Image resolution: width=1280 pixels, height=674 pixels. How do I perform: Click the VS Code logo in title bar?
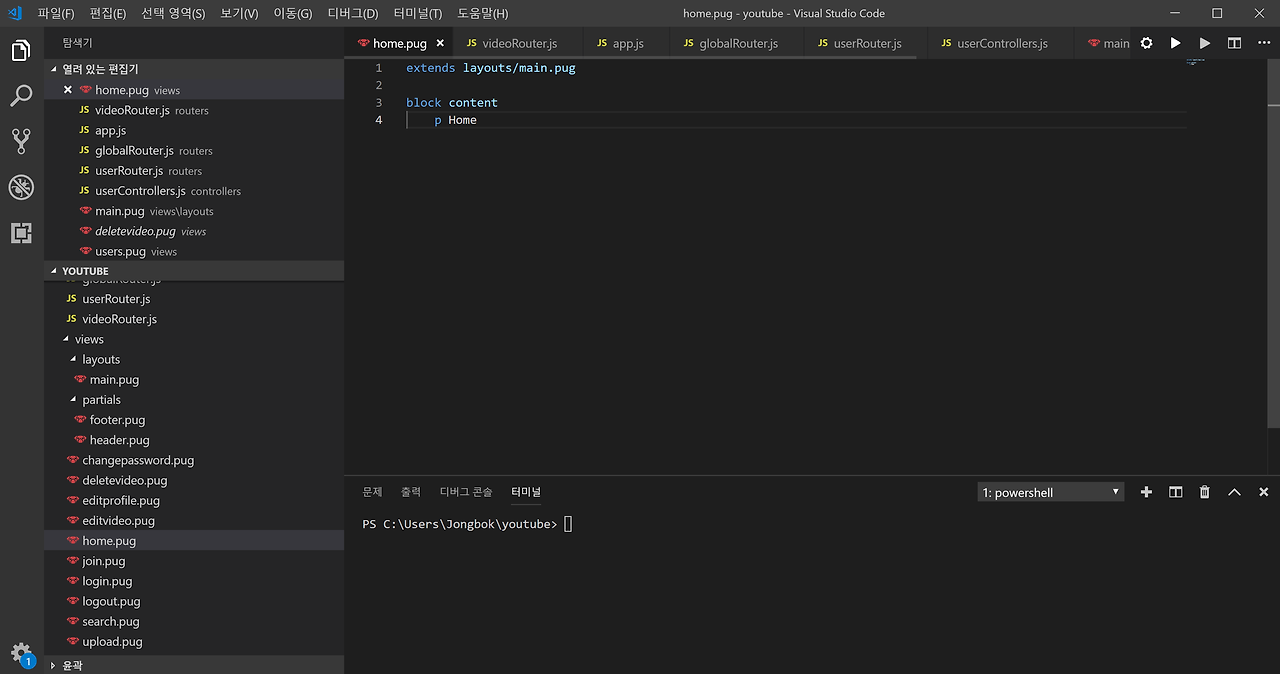pos(14,13)
